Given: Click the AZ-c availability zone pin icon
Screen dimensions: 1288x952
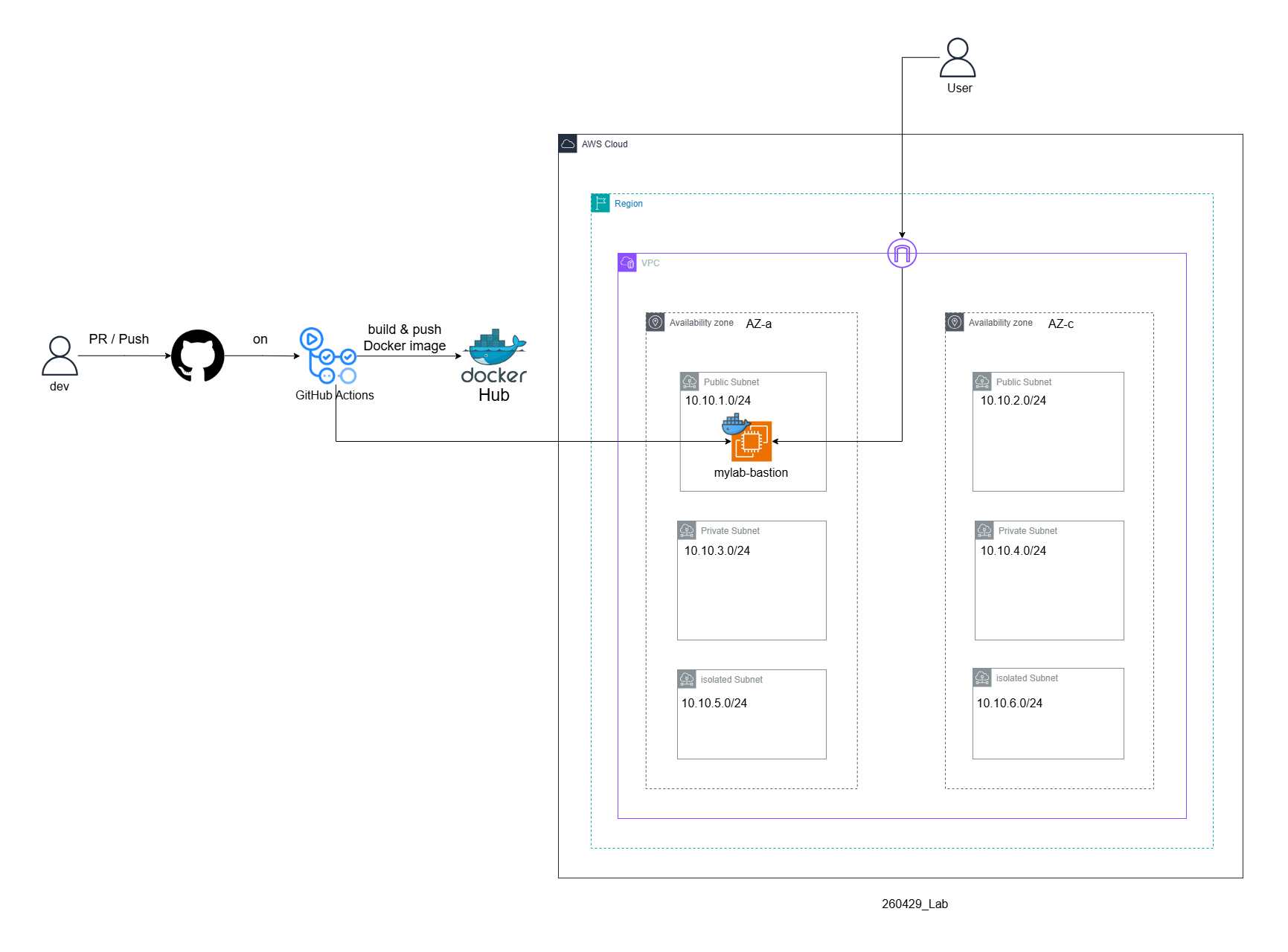Looking at the screenshot, I should click(955, 322).
